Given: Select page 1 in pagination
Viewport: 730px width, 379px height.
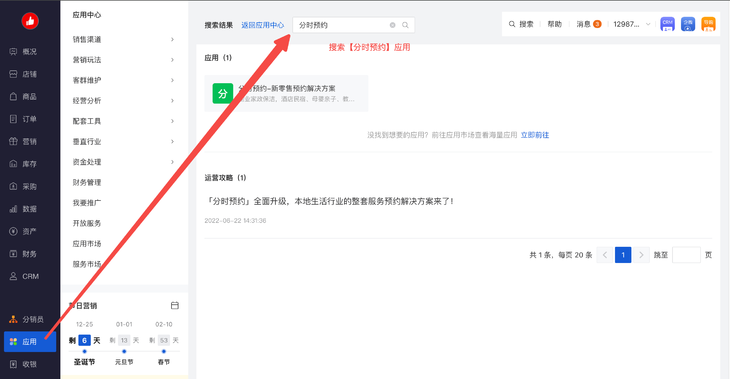Looking at the screenshot, I should pyautogui.click(x=623, y=255).
